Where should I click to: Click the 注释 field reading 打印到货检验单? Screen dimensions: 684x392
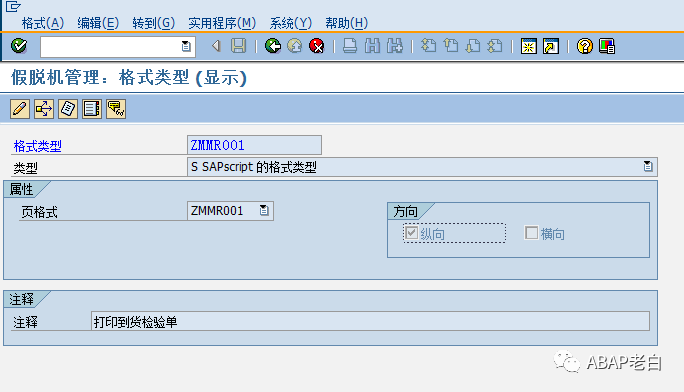370,321
